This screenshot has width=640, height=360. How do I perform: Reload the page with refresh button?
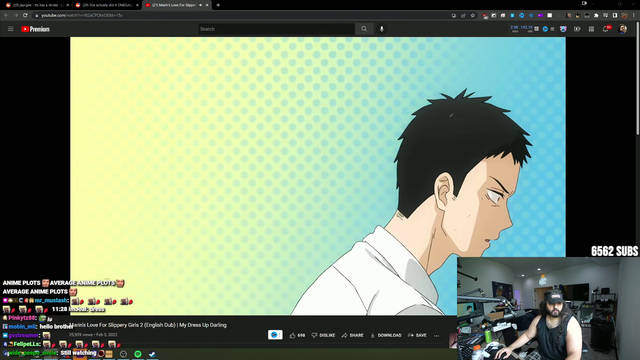pos(25,15)
